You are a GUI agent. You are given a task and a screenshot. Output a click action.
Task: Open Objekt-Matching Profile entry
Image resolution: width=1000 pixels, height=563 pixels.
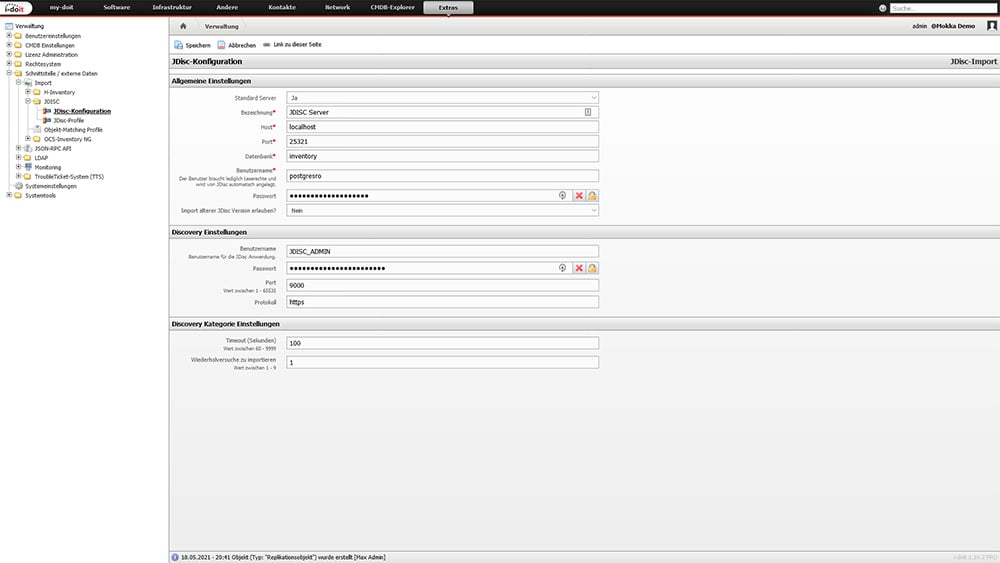pos(73,129)
